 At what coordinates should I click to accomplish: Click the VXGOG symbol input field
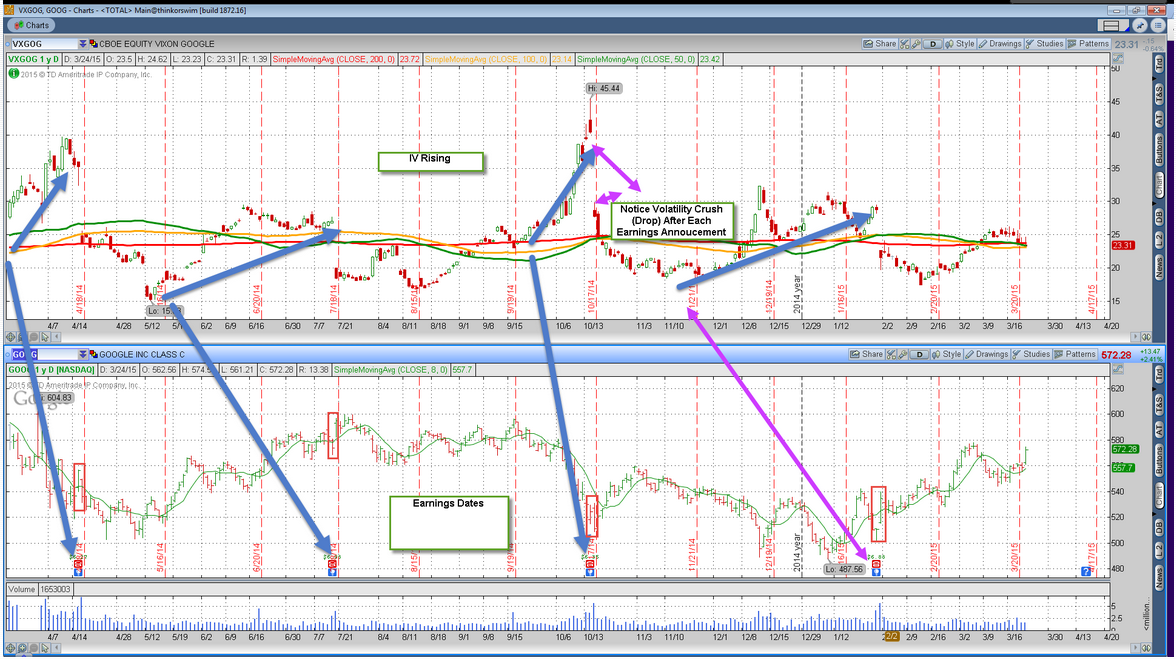[x=44, y=44]
